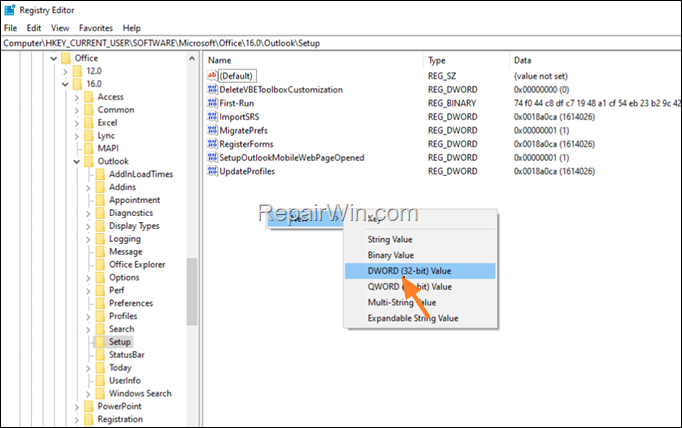Click the registry path address bar
This screenshot has height=428, width=682.
341,43
